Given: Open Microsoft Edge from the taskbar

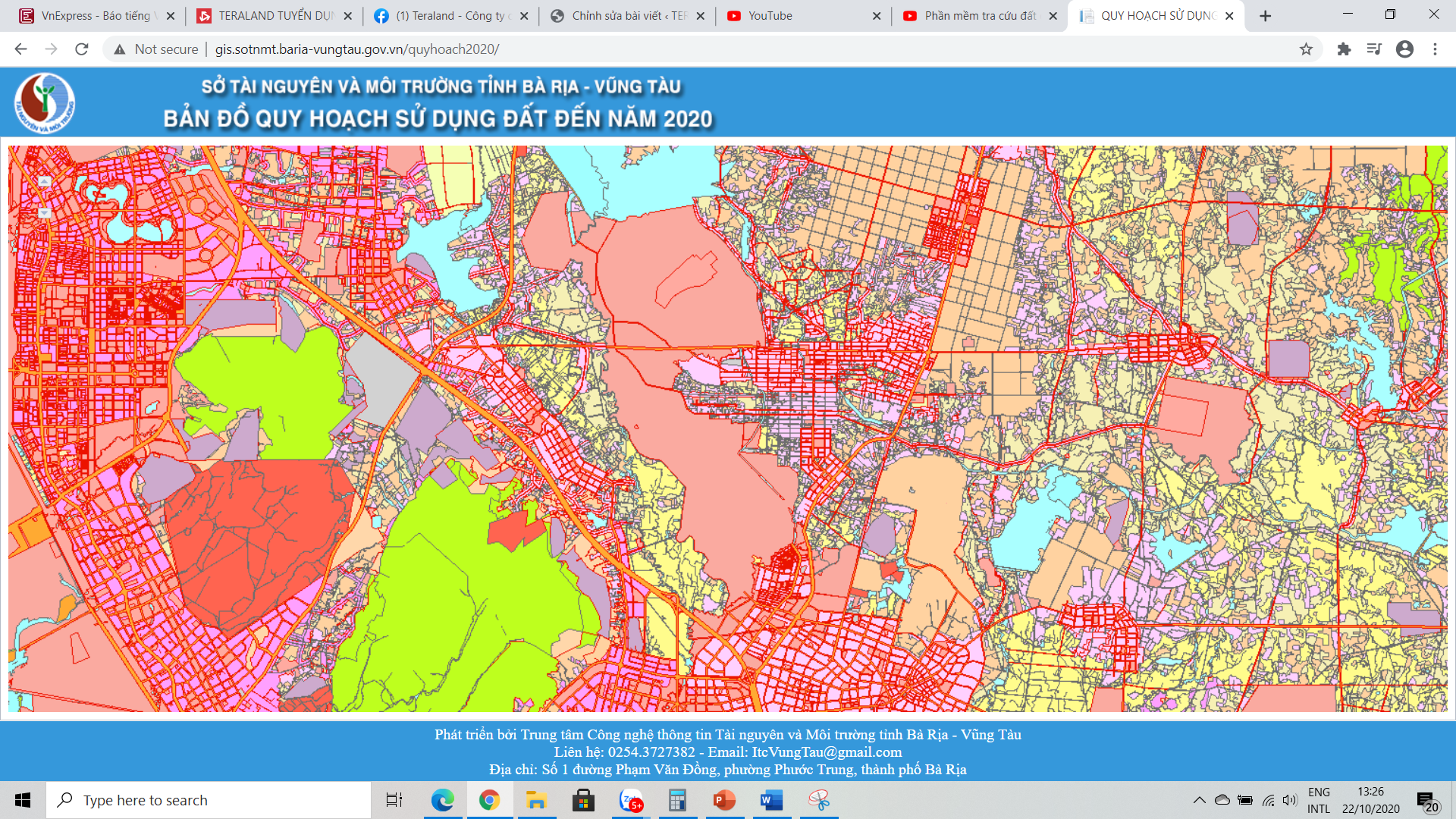Looking at the screenshot, I should 442,800.
